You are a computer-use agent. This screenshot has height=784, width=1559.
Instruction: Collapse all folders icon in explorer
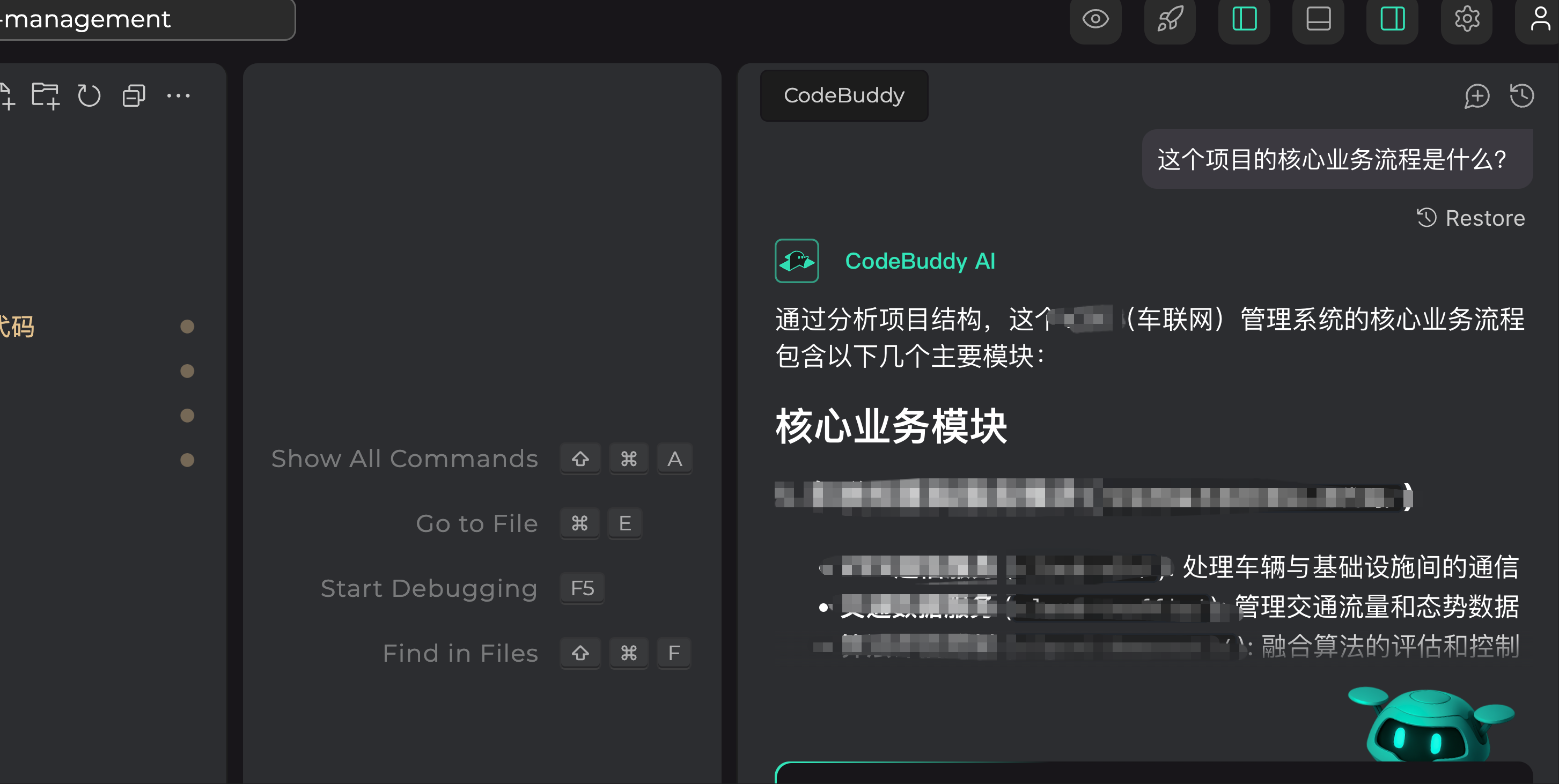click(134, 95)
